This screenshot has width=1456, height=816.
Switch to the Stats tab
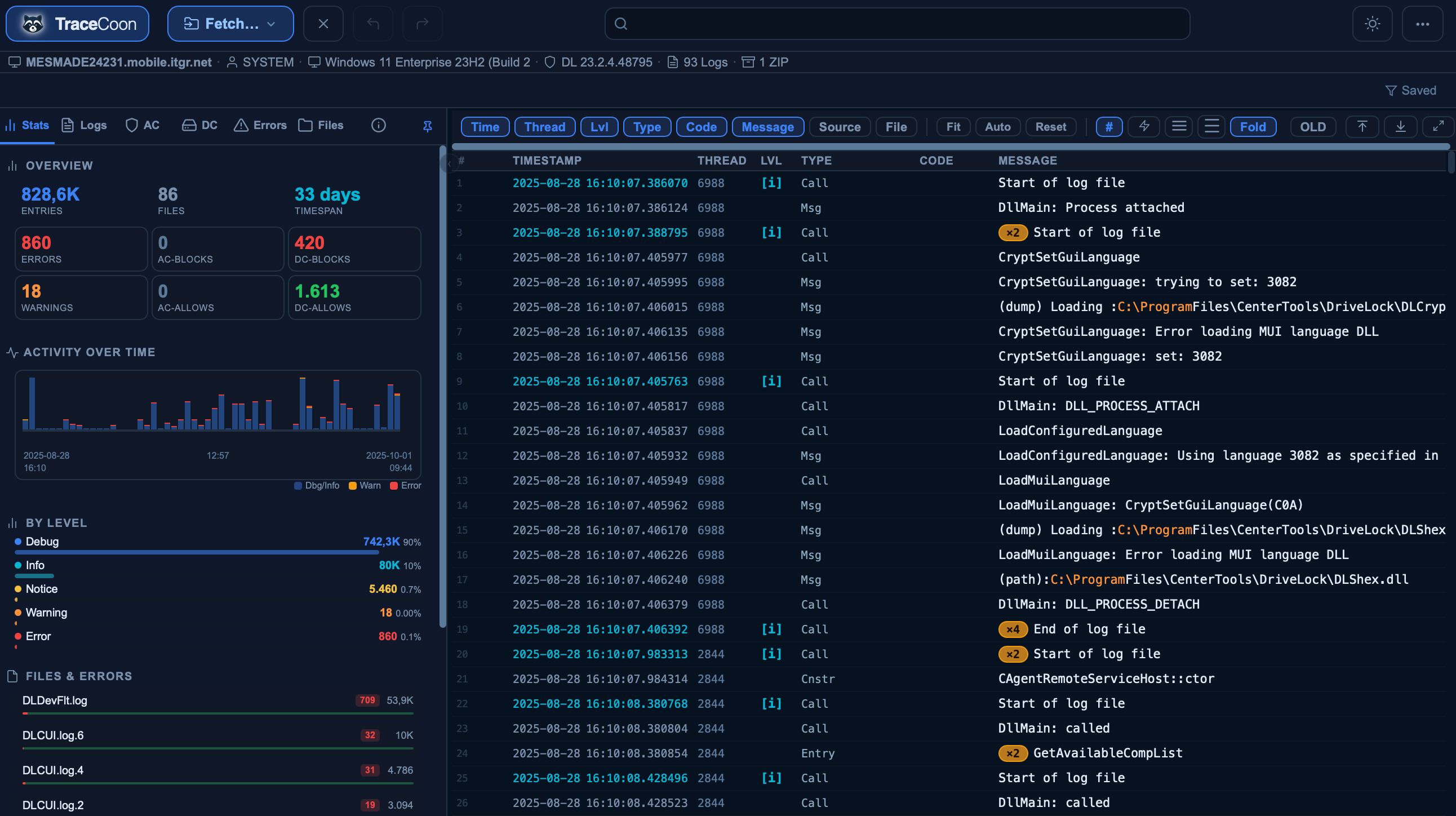27,126
